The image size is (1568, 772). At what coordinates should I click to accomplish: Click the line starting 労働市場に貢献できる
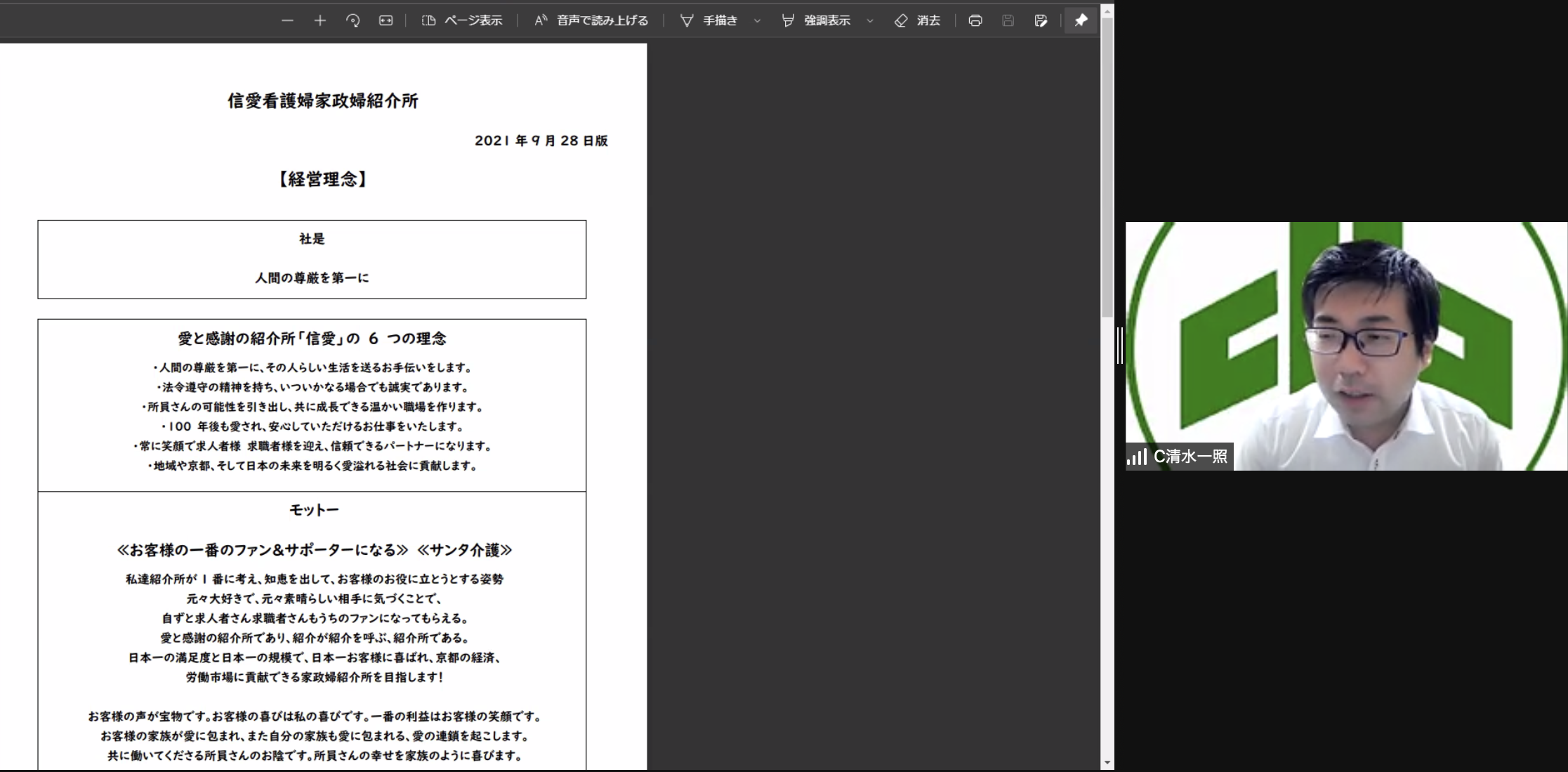315,678
